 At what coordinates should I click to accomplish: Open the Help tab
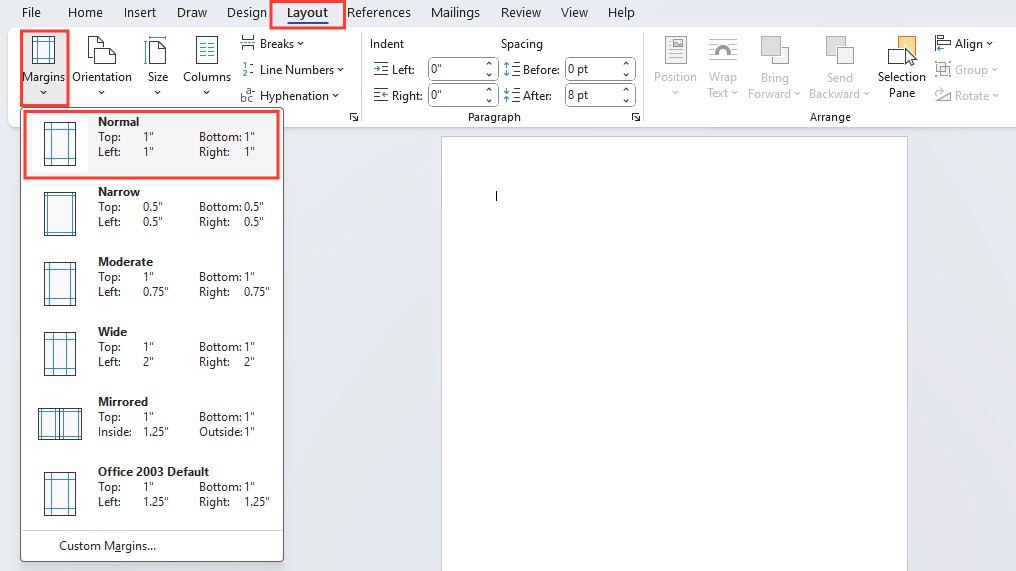tap(621, 12)
